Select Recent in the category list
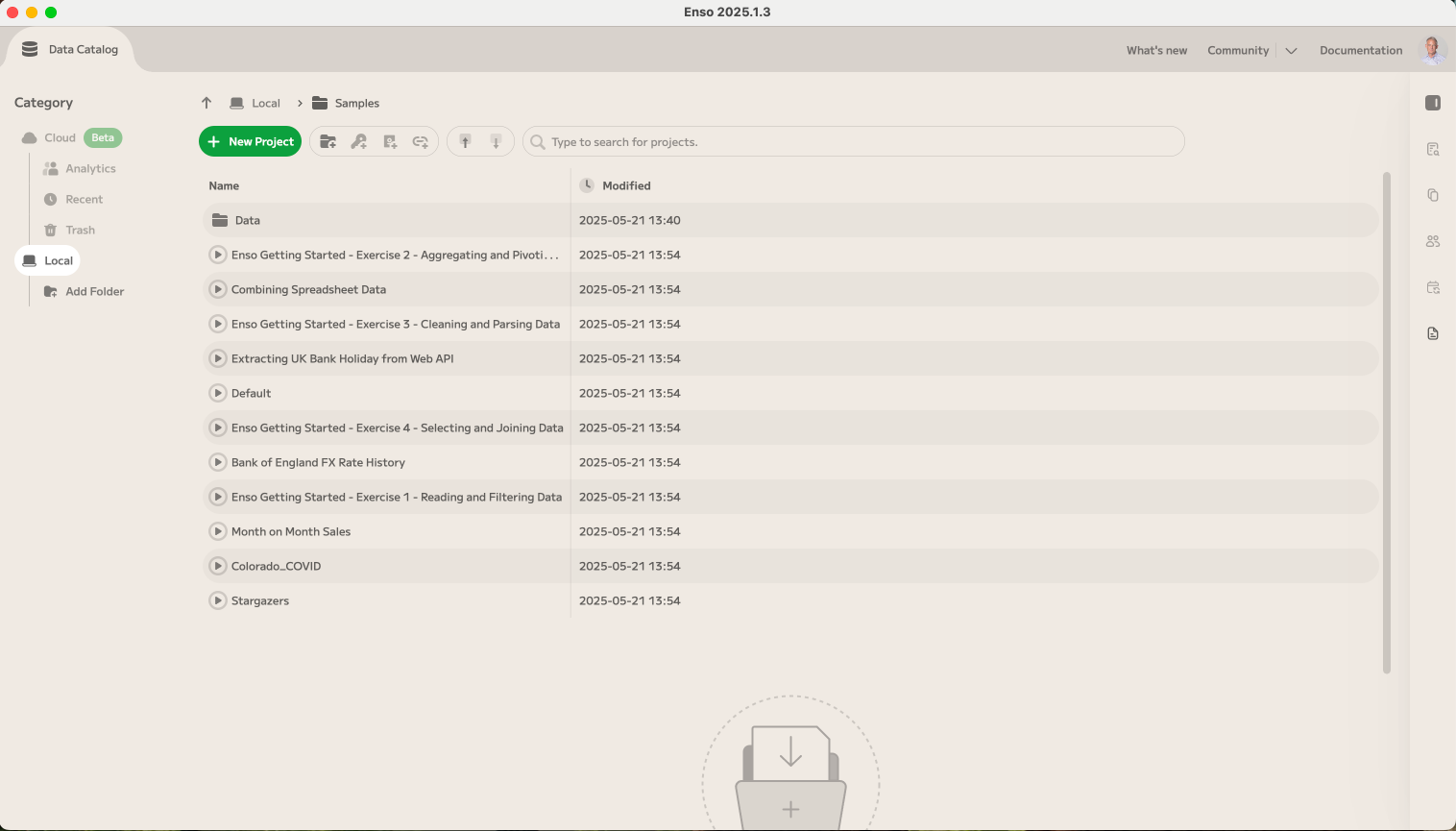The height and width of the screenshot is (831, 1456). pos(73,199)
